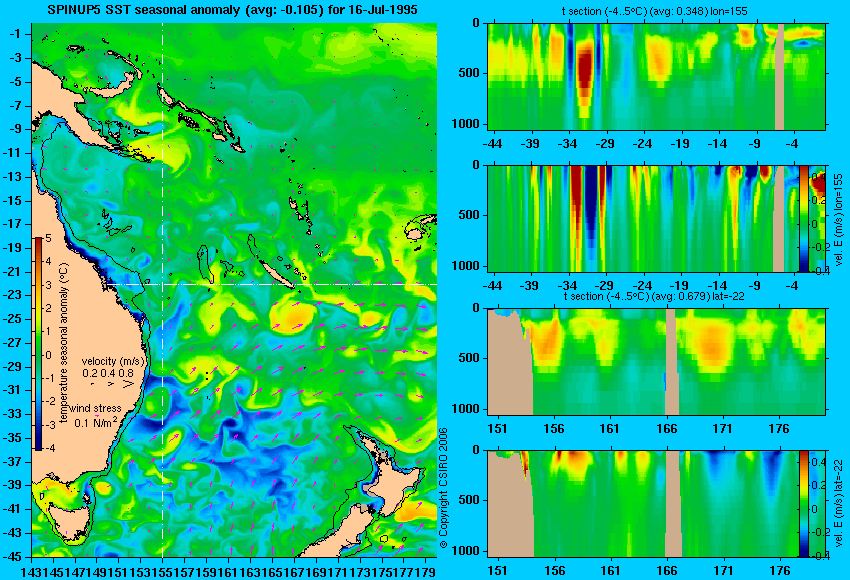850x580 pixels.
Task: Click '171' under the lat=-22 velocity section
Action: tap(723, 571)
